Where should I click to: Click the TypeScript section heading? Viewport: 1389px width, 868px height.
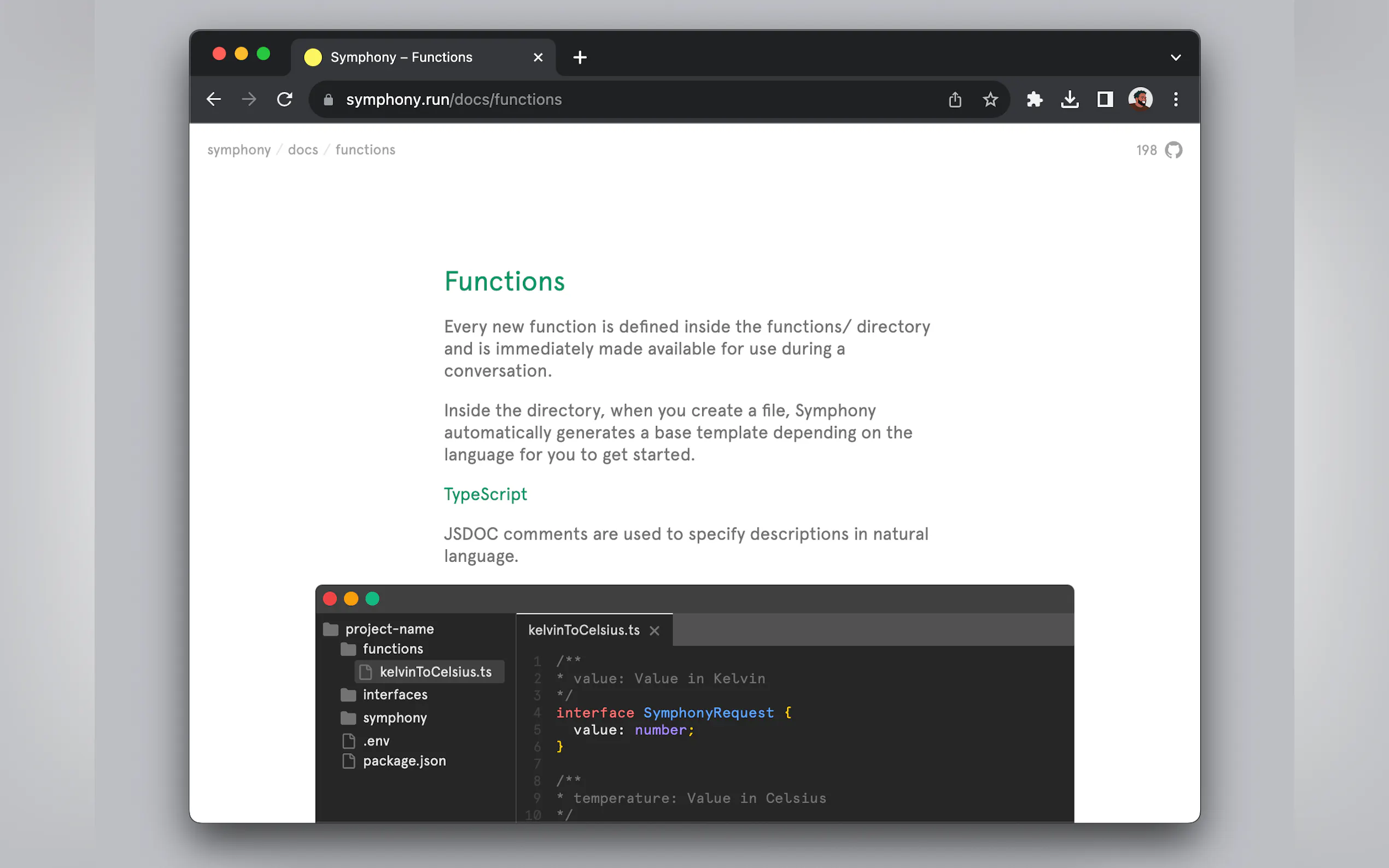(486, 494)
